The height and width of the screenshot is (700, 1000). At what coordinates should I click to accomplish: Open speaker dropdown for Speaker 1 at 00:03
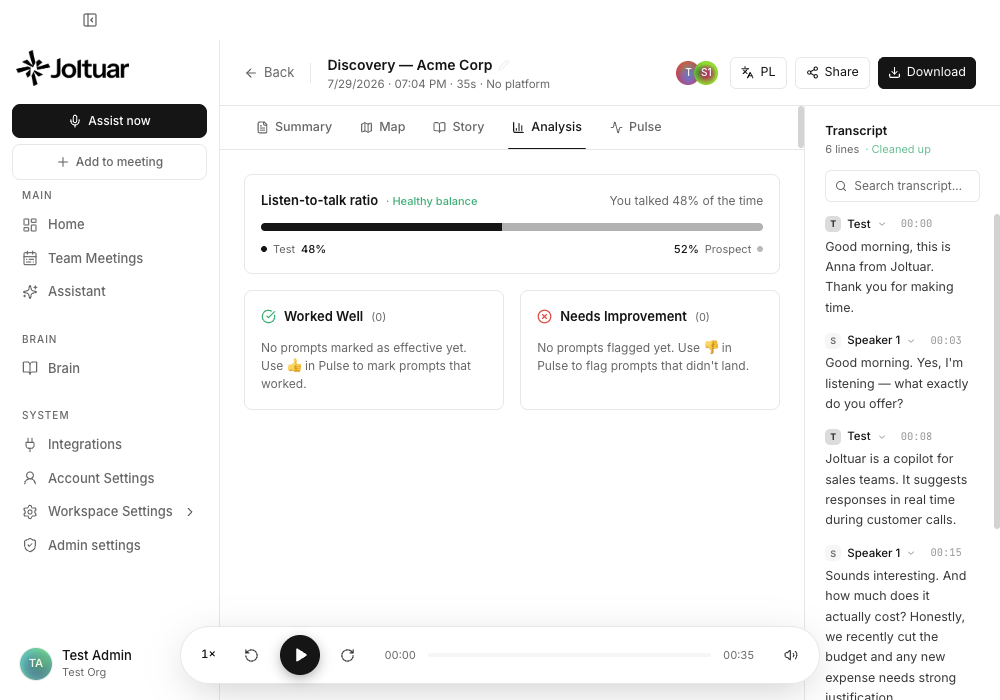pos(911,340)
